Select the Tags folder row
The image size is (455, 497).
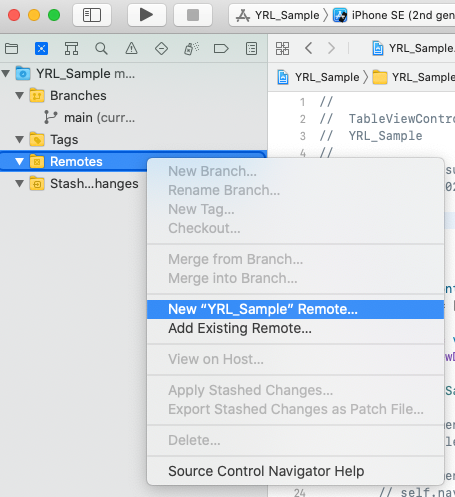[133, 140]
